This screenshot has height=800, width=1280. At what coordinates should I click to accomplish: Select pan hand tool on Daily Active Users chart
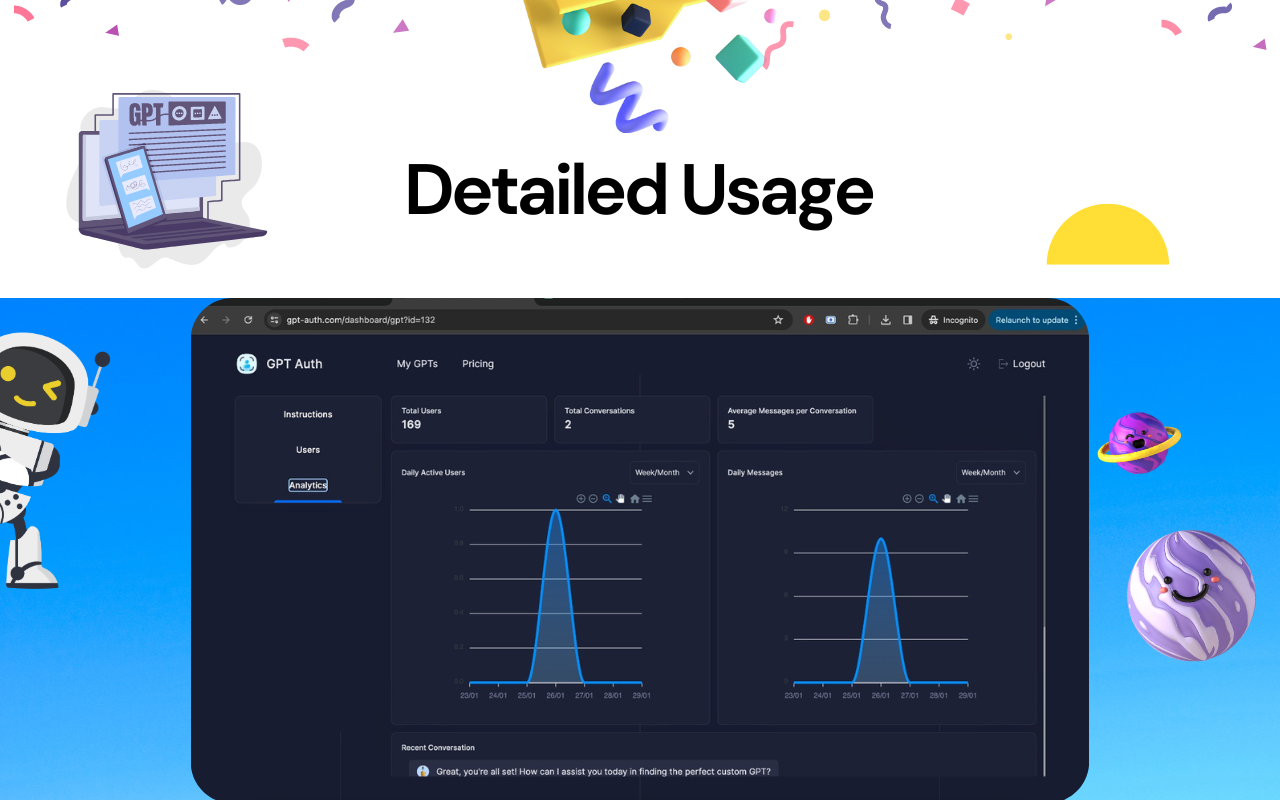coord(620,498)
